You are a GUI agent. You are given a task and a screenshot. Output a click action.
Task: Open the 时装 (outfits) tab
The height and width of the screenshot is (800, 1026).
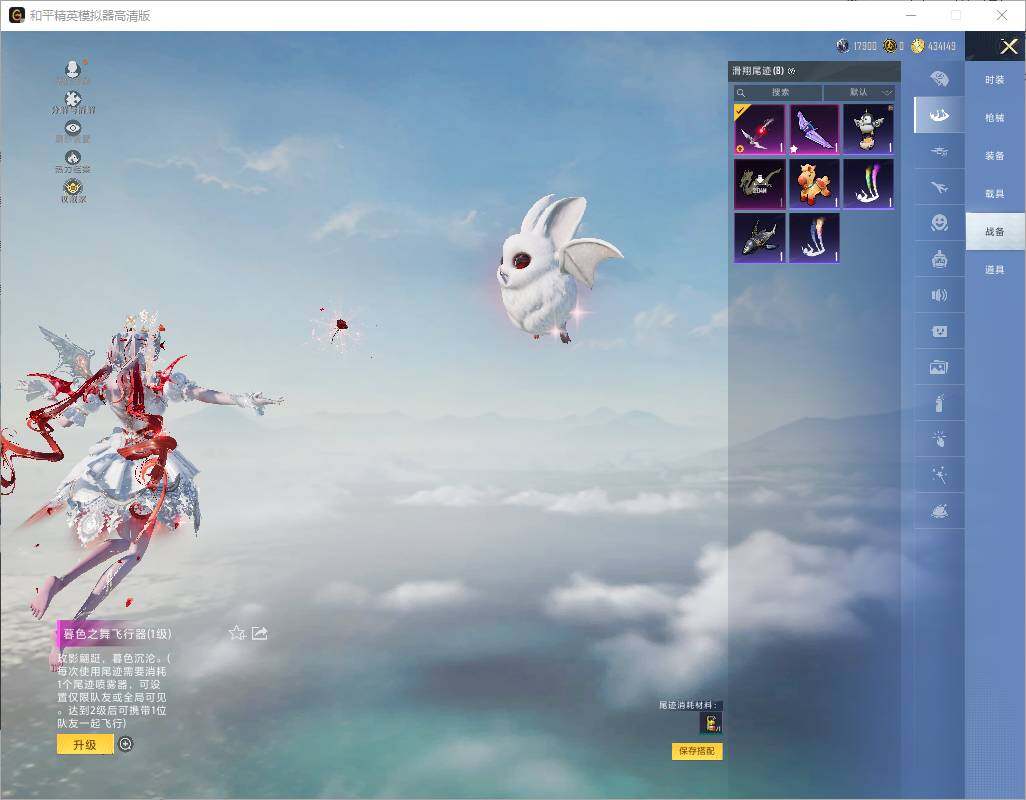pyautogui.click(x=995, y=80)
